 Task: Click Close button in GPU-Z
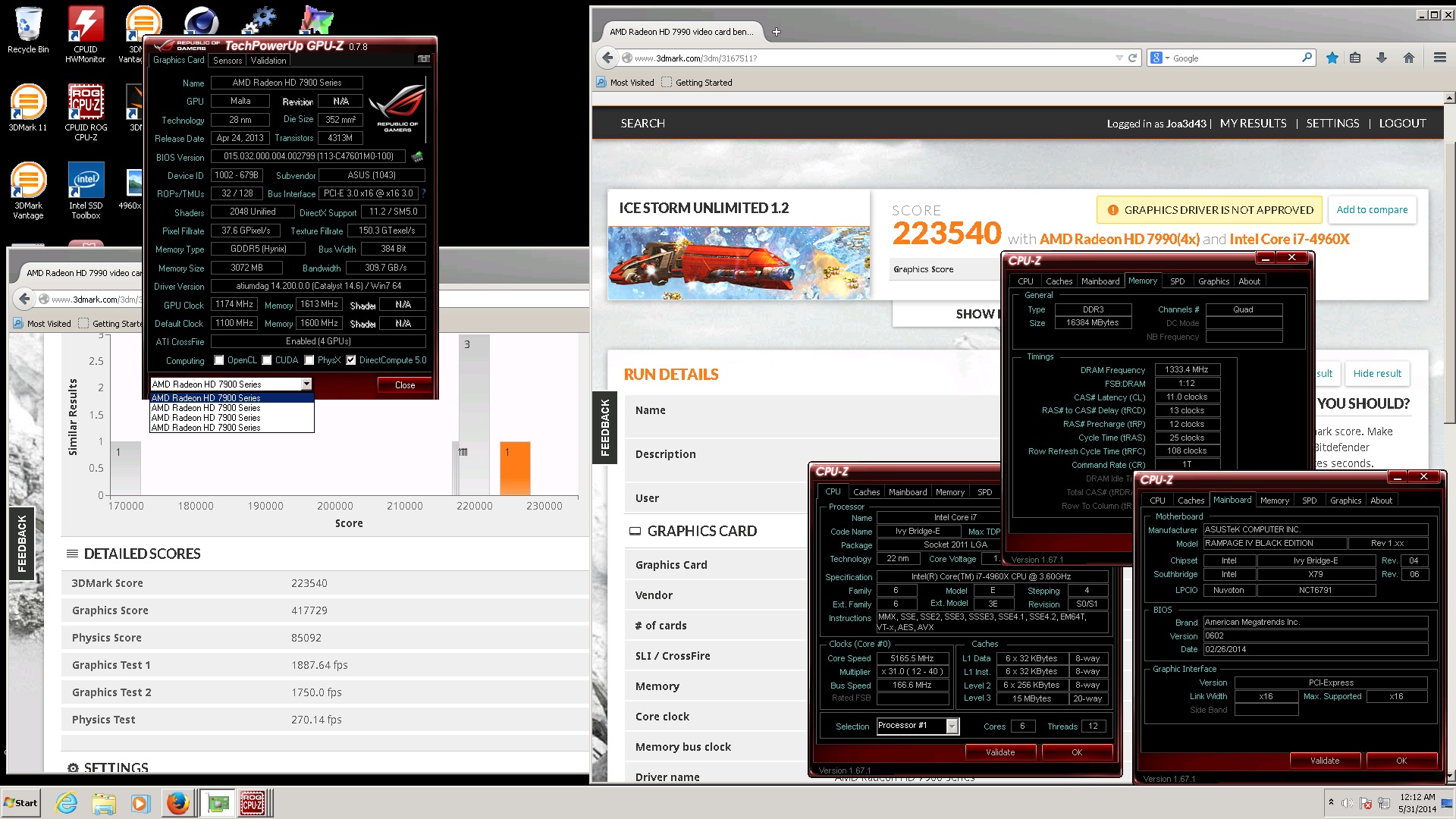click(x=405, y=384)
